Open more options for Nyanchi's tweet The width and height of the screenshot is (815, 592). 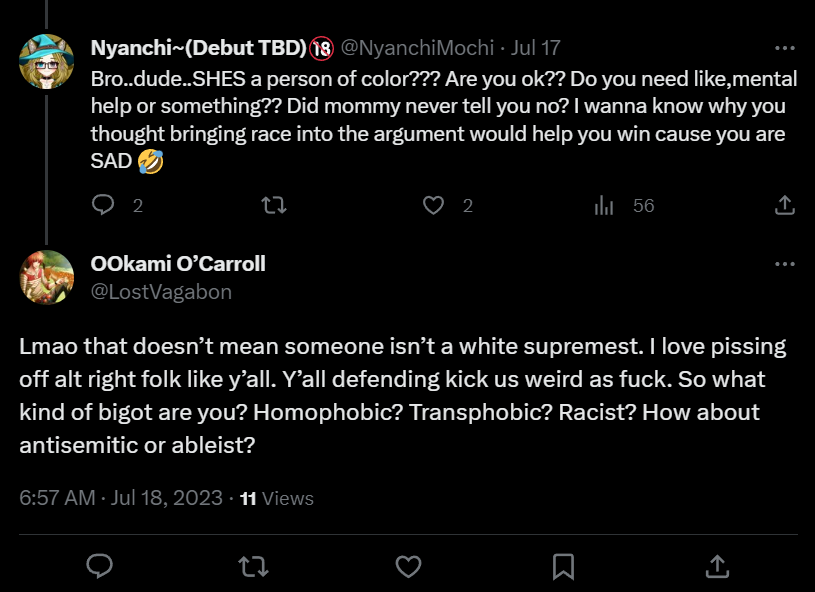pos(785,47)
